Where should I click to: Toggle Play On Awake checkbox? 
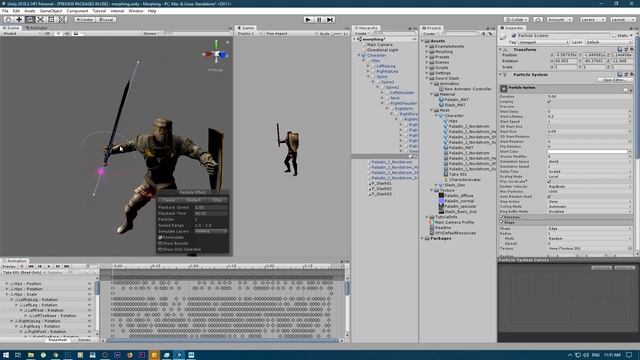tap(549, 182)
